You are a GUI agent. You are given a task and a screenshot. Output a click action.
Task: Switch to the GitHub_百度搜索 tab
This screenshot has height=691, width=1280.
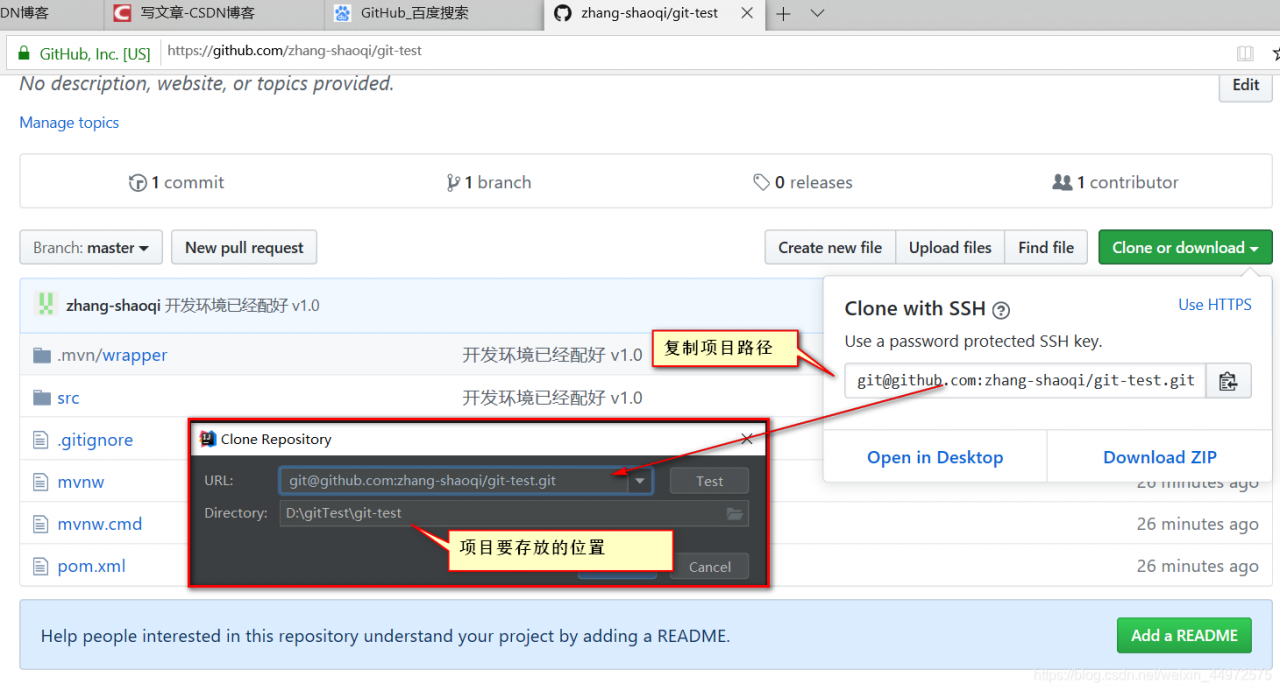pos(434,13)
